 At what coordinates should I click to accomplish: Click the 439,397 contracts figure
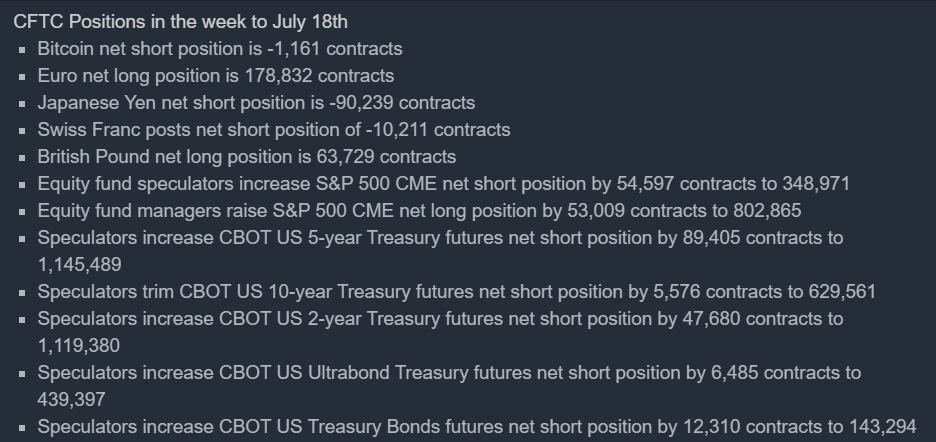point(71,400)
